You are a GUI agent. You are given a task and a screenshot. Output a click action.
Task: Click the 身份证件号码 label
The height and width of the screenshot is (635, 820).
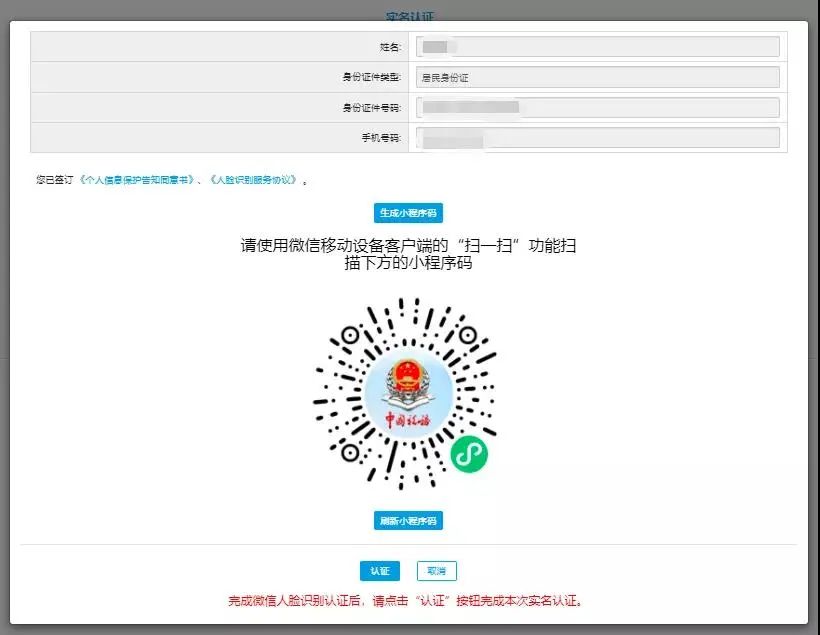coord(372,108)
